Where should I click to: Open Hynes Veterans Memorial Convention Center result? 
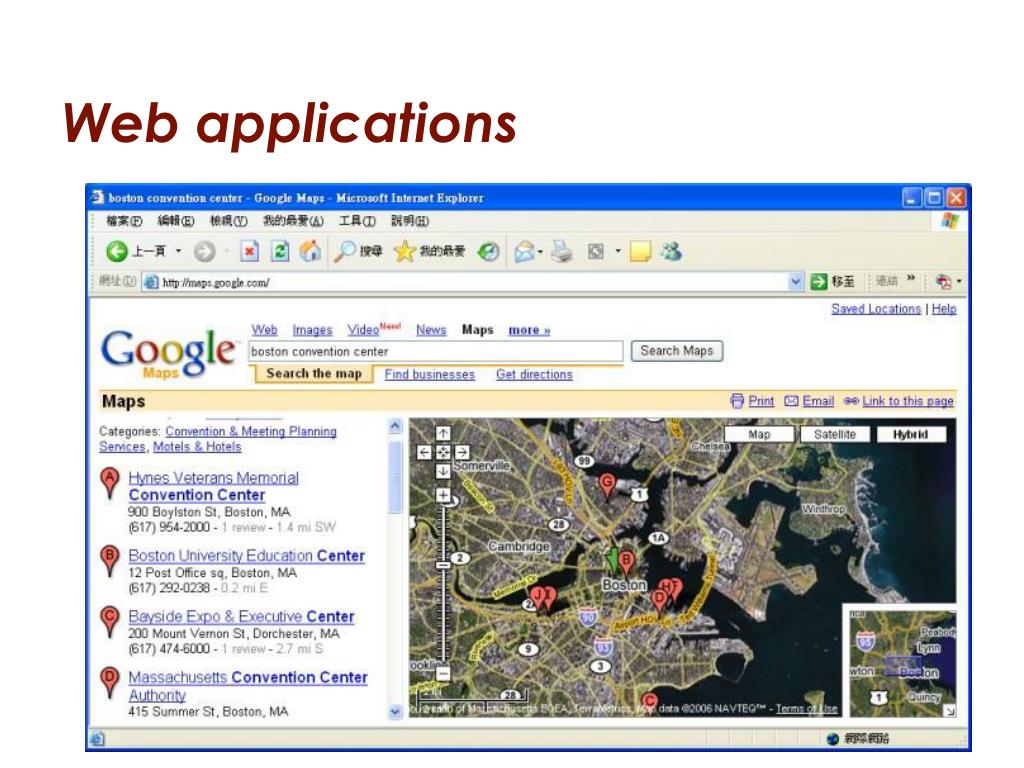pos(213,486)
